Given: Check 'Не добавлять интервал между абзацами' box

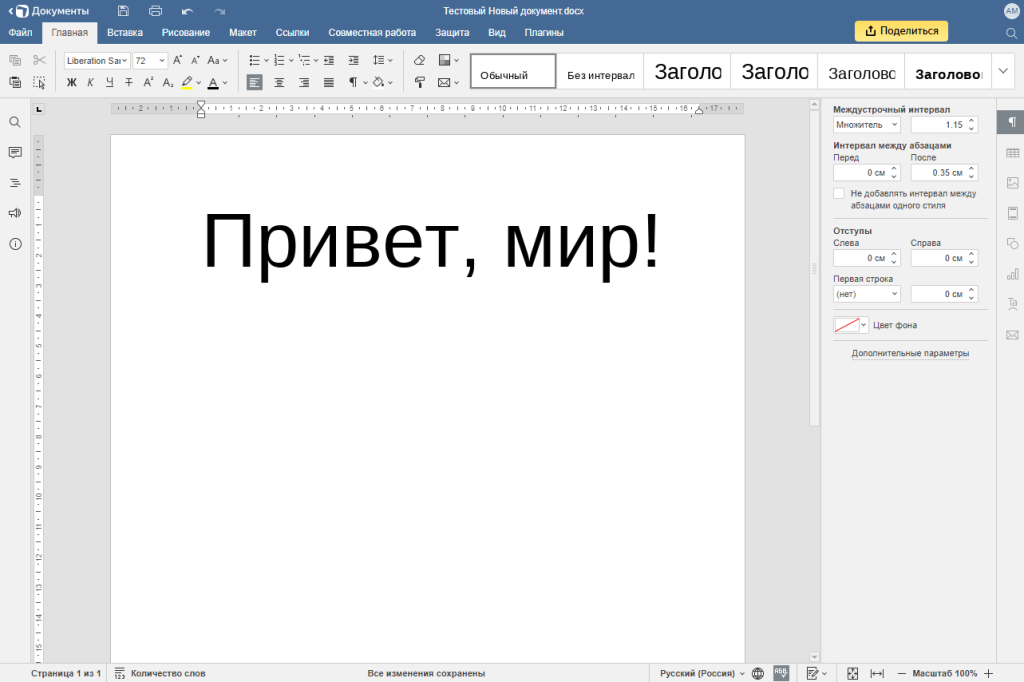Looking at the screenshot, I should [839, 193].
